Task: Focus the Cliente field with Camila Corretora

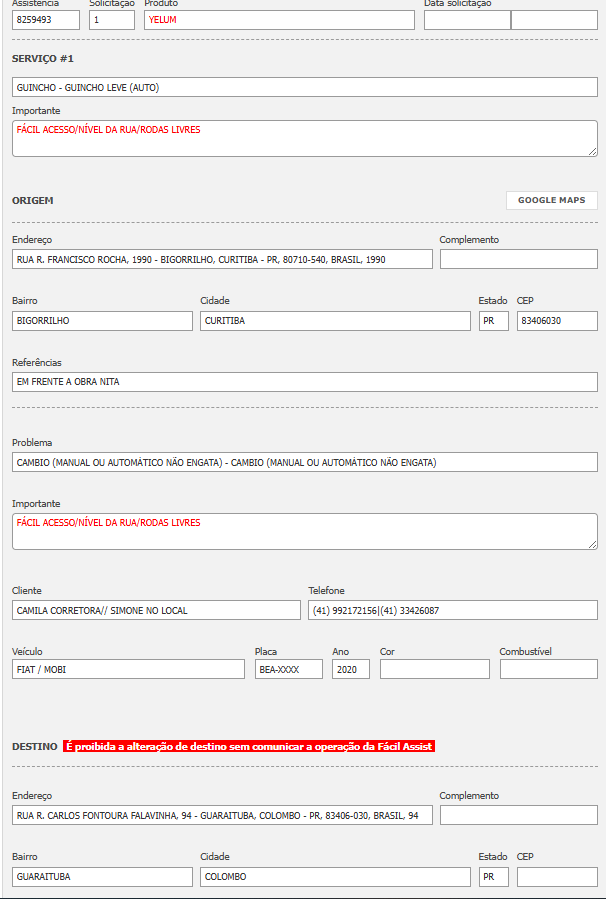Action: [x=156, y=610]
